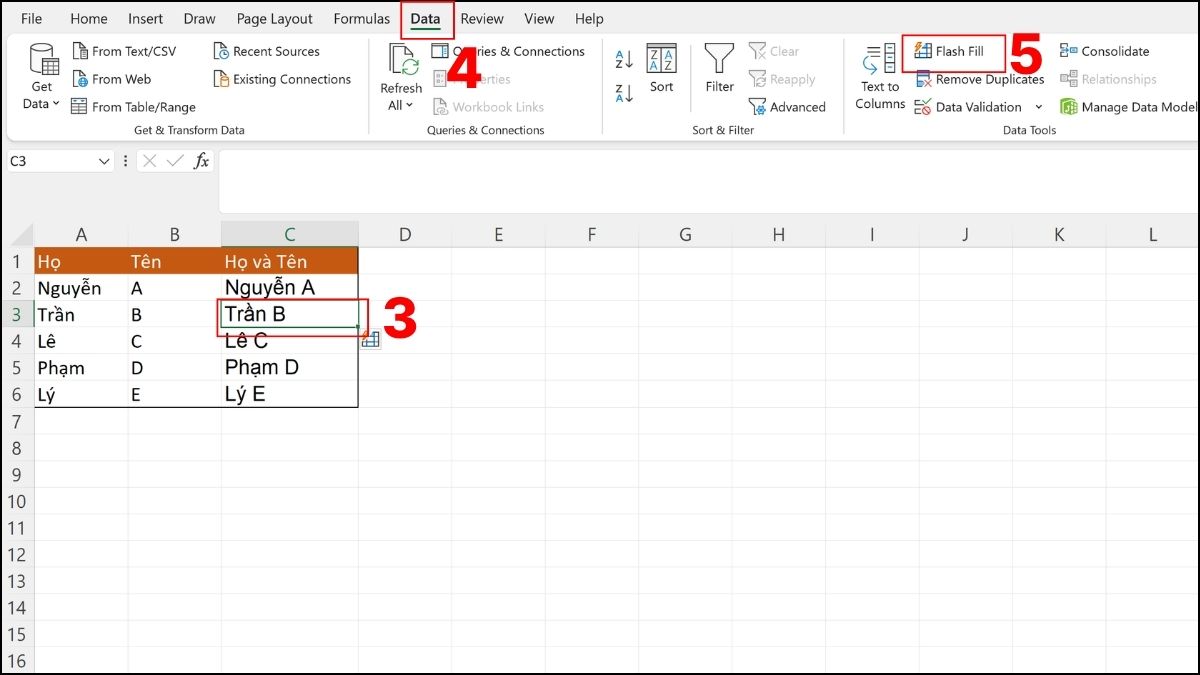The width and height of the screenshot is (1200, 675).
Task: Click header cell 'Họ'
Action: pyautogui.click(x=81, y=261)
